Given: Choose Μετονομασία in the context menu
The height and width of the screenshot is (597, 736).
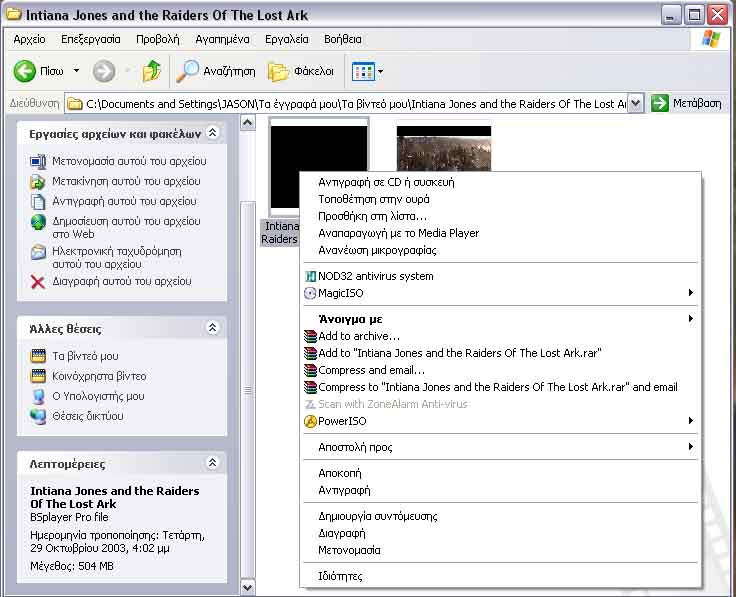Looking at the screenshot, I should [x=500, y=550].
